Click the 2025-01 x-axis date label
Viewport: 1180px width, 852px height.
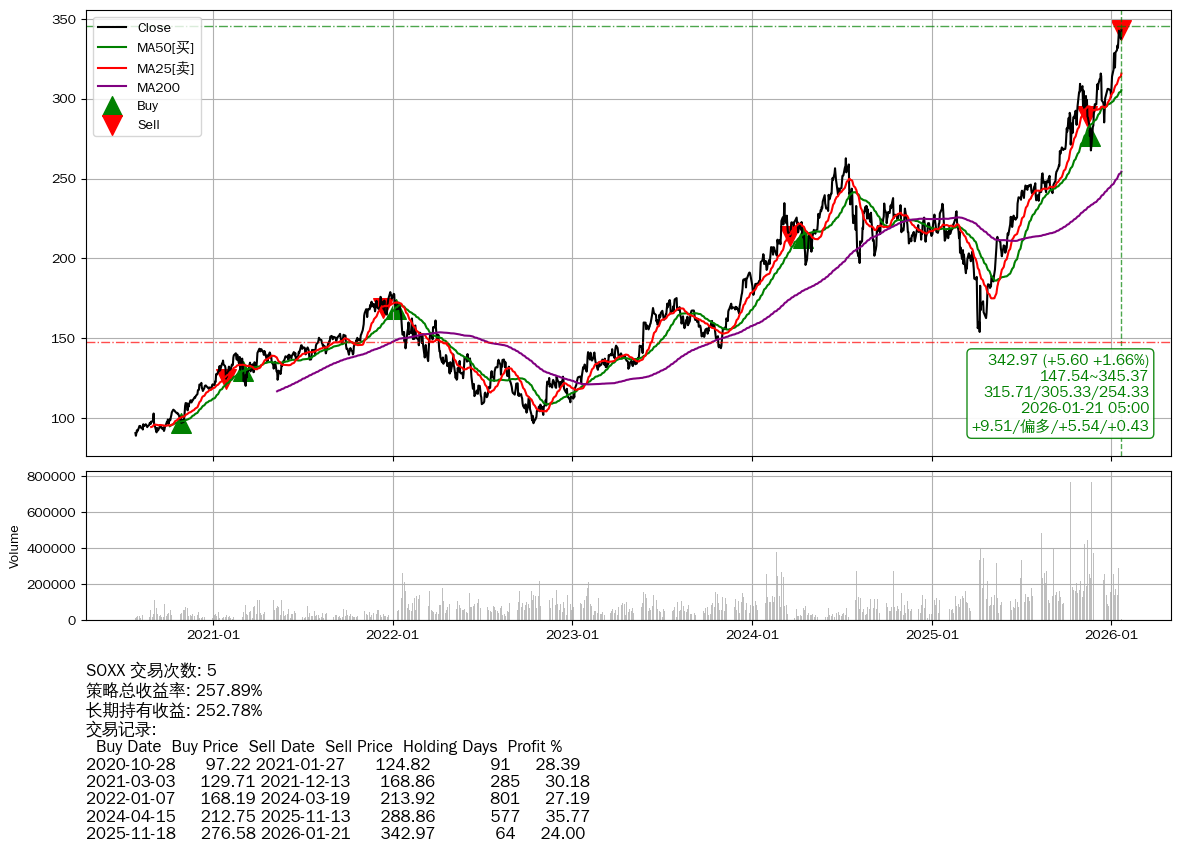coord(932,633)
